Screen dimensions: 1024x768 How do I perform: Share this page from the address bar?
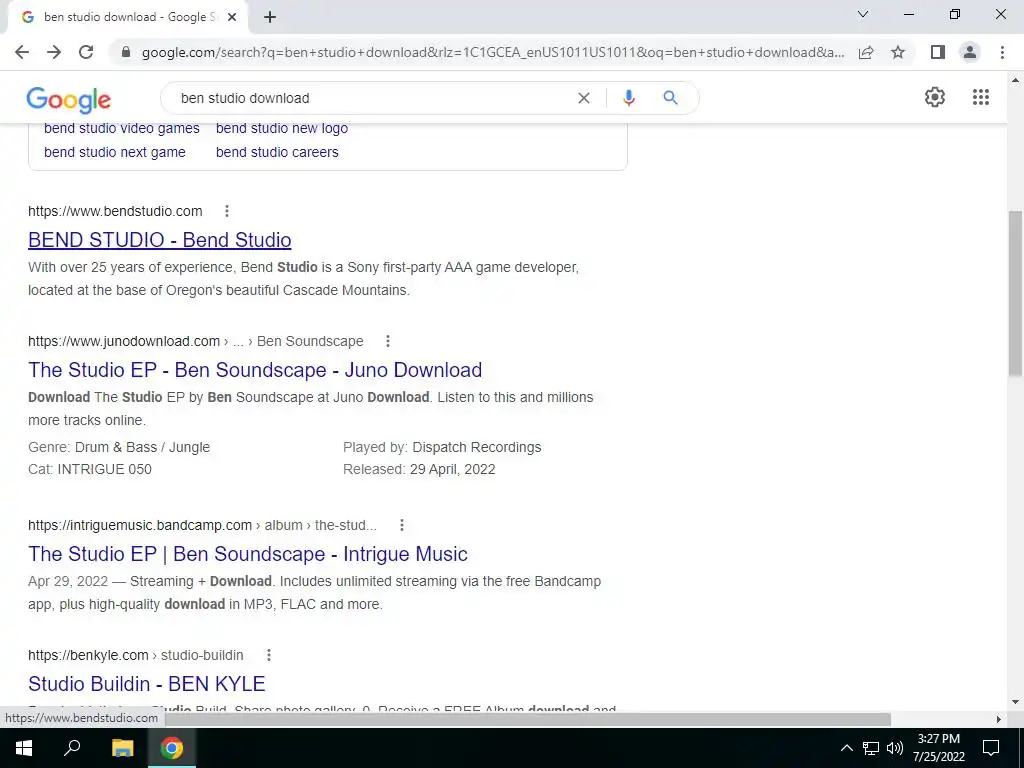pos(866,52)
